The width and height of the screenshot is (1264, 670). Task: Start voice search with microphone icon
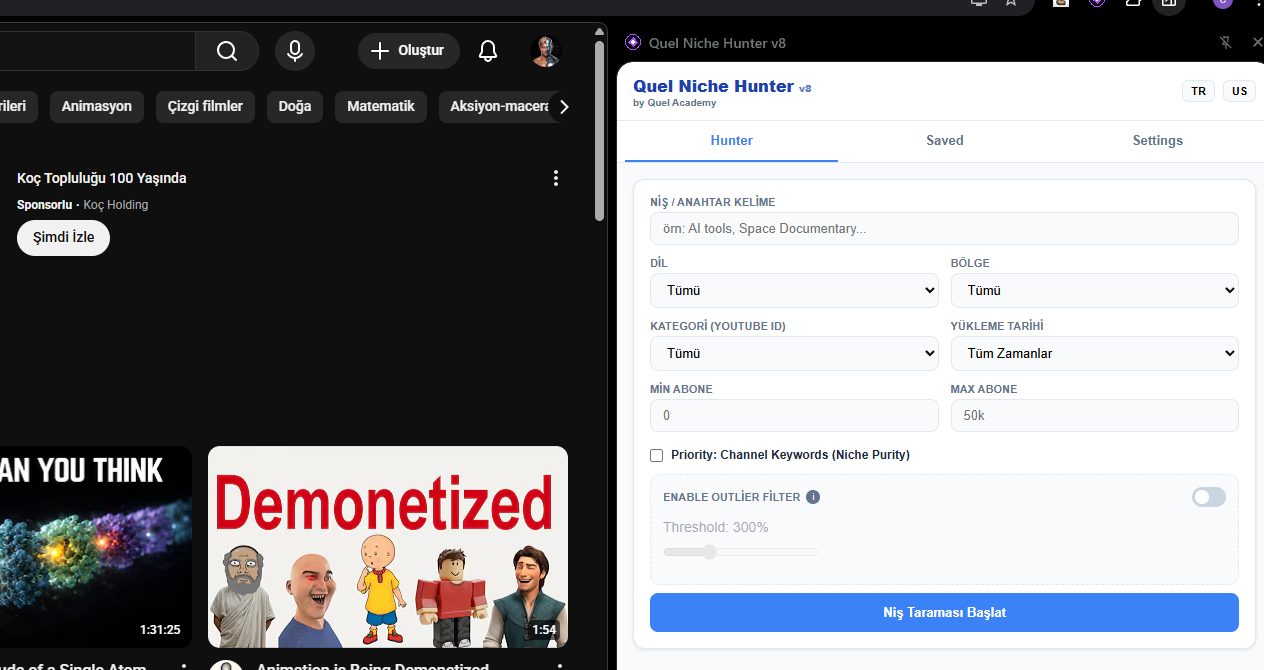pos(295,51)
